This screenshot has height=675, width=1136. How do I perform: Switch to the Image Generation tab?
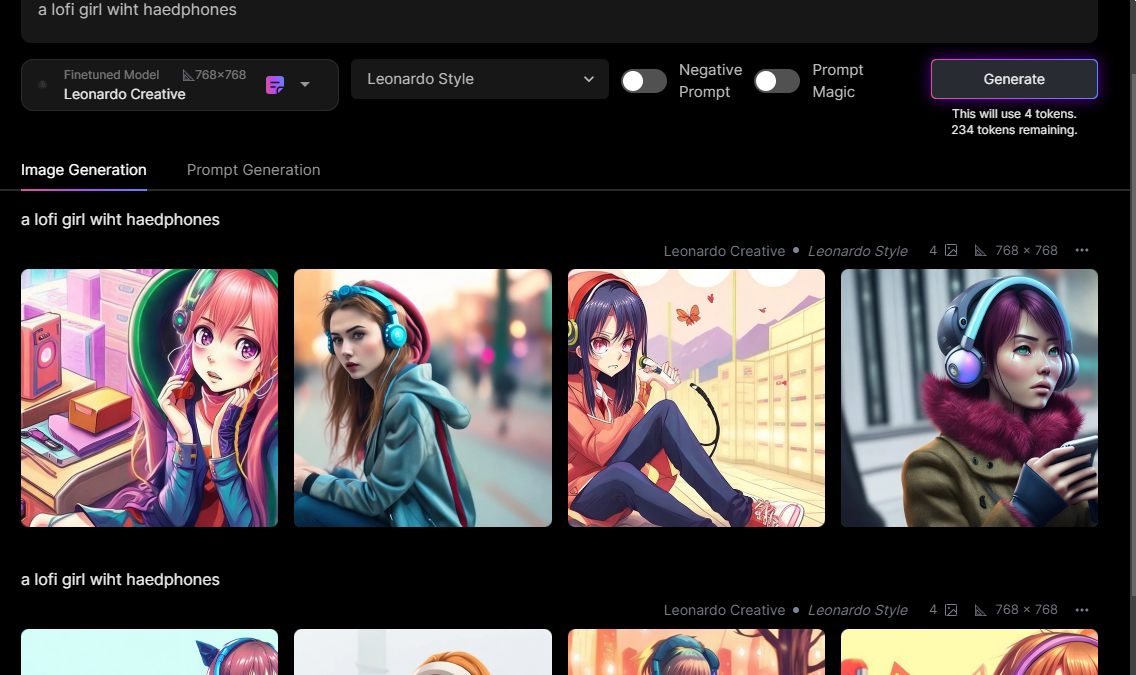83,169
